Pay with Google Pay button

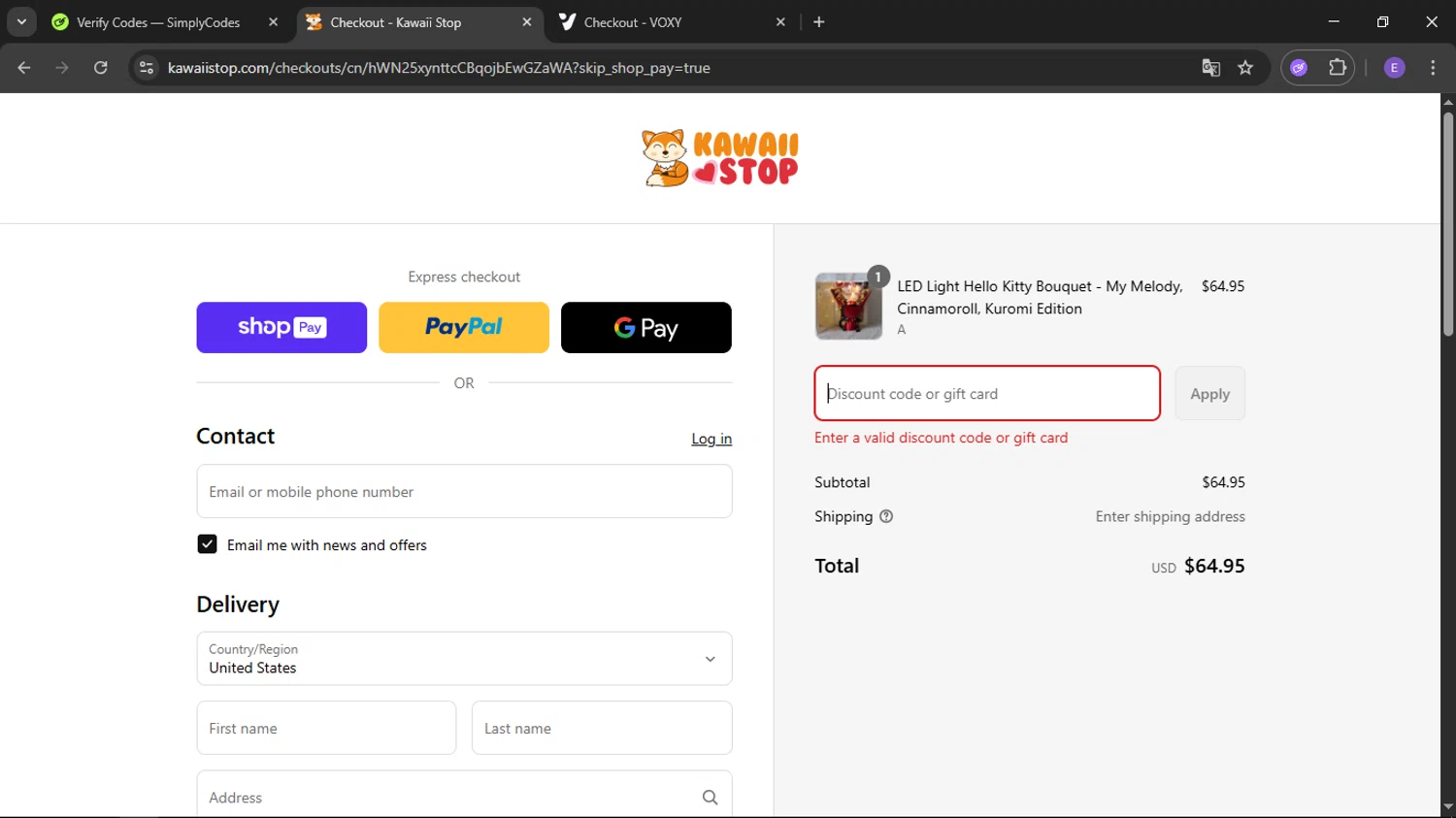click(x=646, y=327)
